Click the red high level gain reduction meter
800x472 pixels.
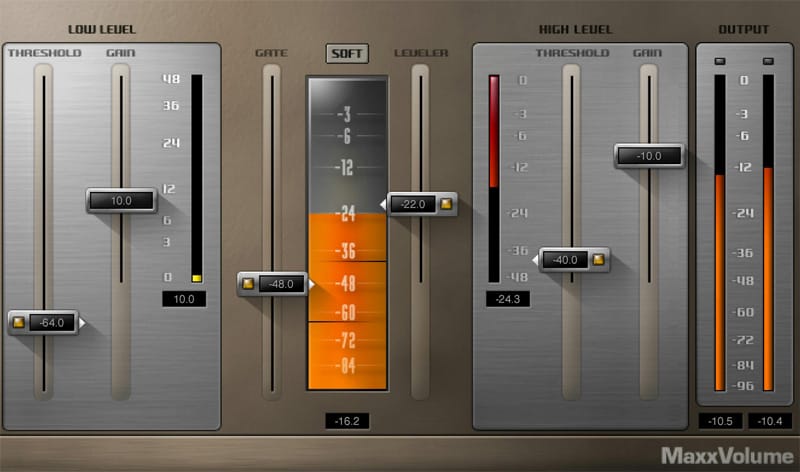[494, 179]
